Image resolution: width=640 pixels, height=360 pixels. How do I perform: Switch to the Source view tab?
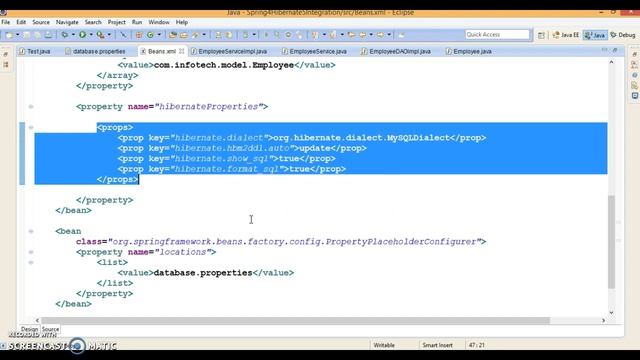[x=51, y=329]
